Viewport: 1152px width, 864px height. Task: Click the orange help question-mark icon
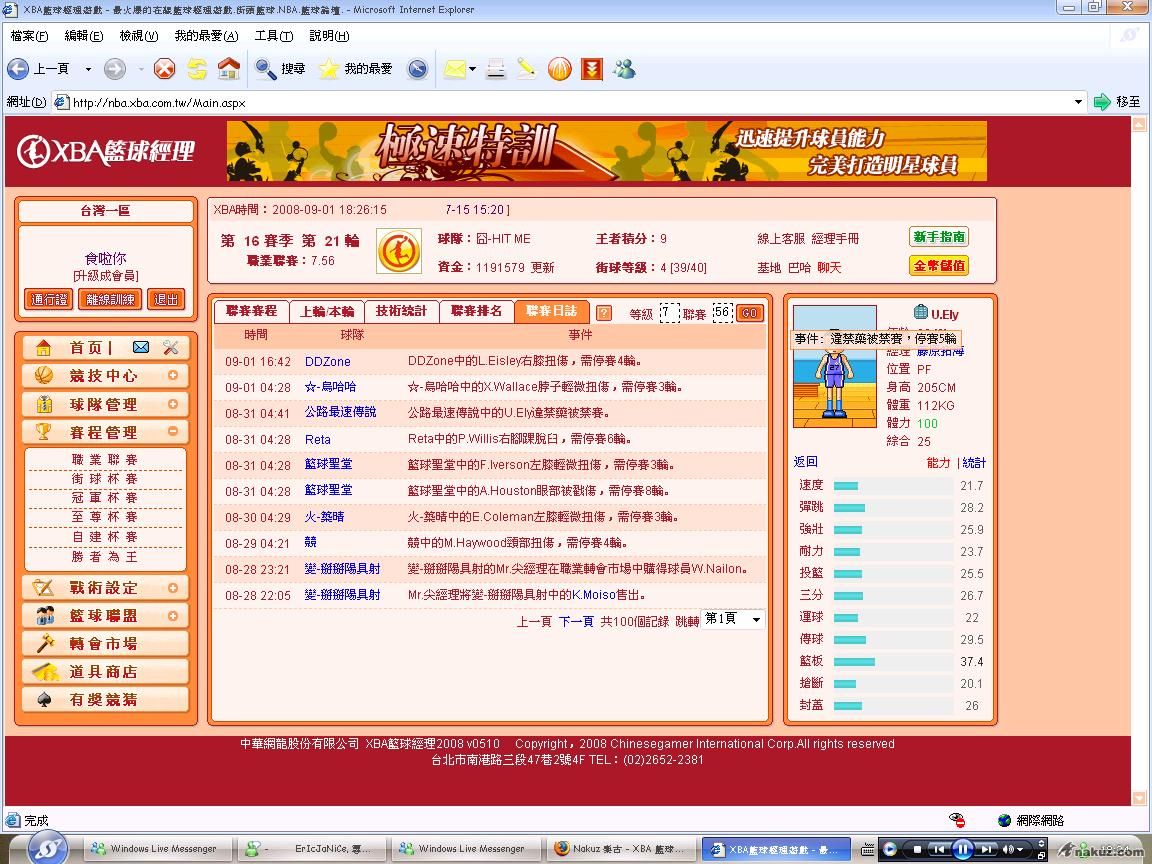tap(604, 313)
